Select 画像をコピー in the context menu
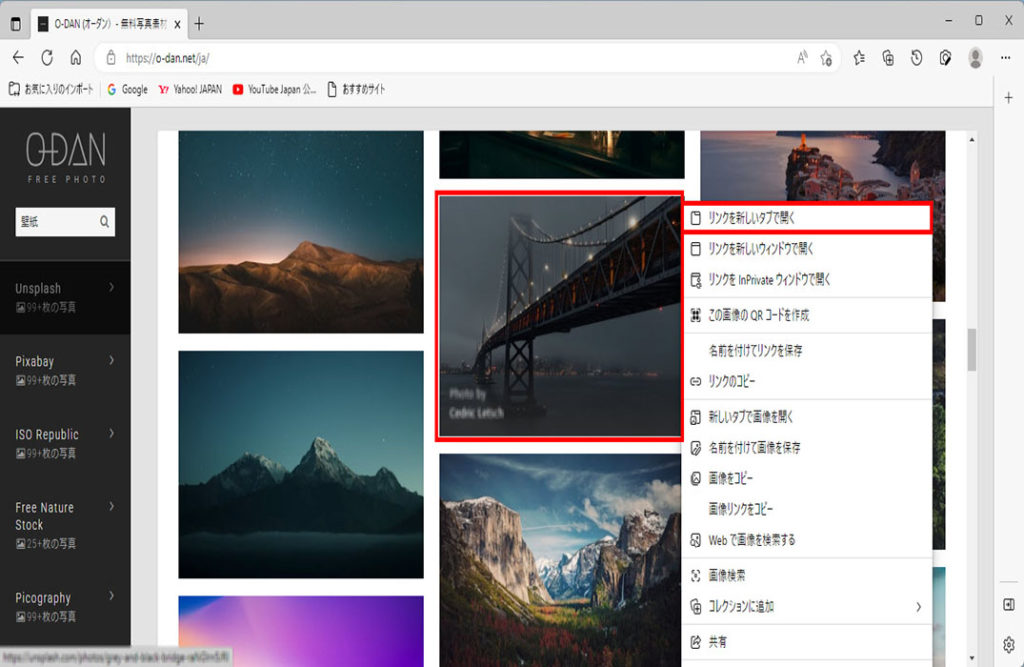This screenshot has height=667, width=1024. [731, 478]
